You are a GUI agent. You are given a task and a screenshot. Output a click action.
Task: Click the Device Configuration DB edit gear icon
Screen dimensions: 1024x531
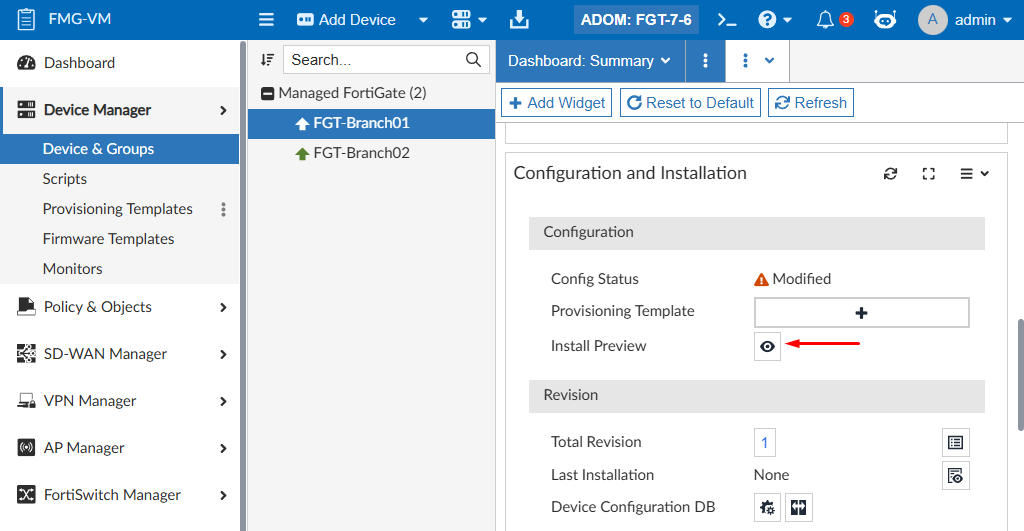pyautogui.click(x=767, y=507)
